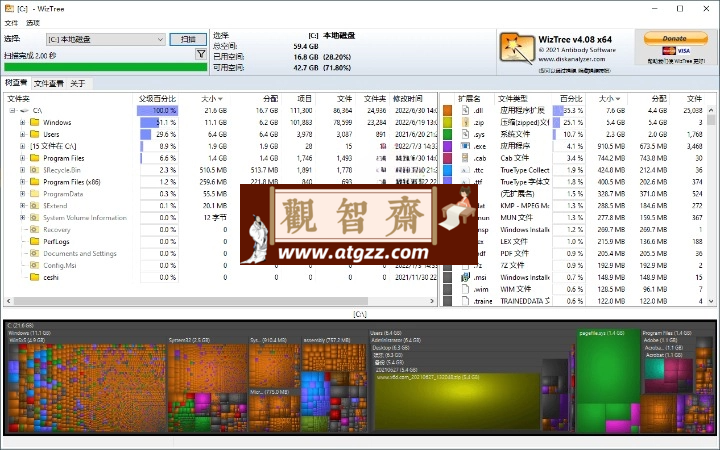Click the .wim file type icon
The height and width of the screenshot is (450, 720).
465,289
